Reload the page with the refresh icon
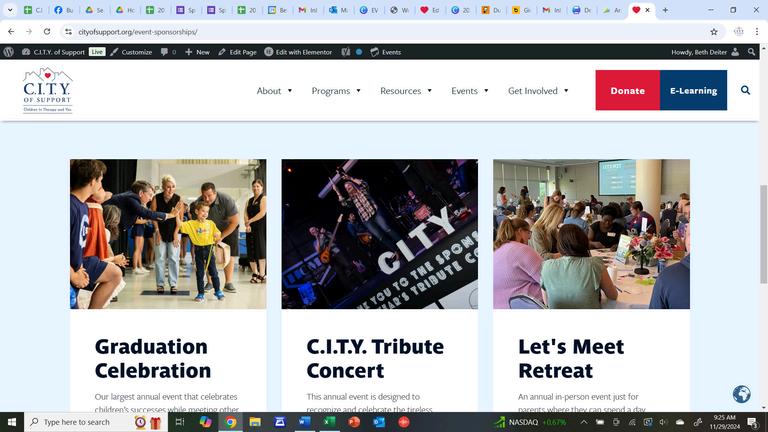The image size is (768, 432). (47, 31)
